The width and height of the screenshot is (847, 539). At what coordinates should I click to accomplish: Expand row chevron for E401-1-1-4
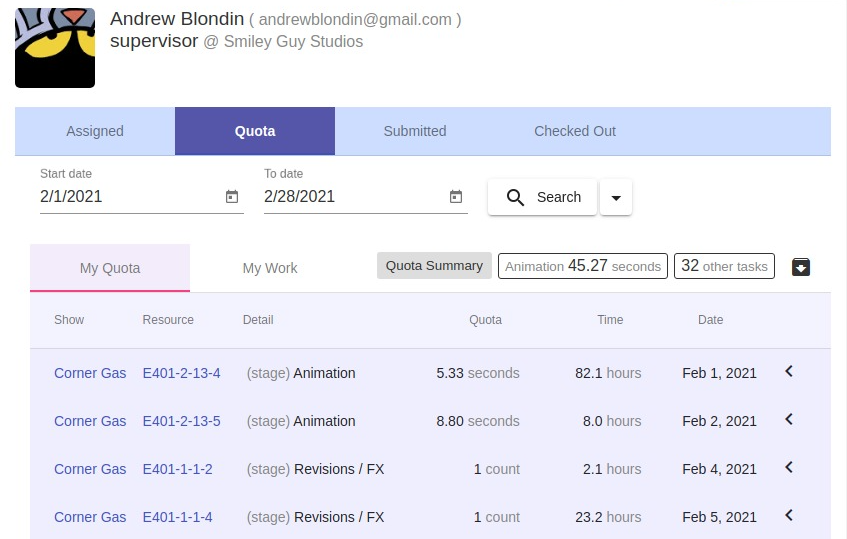pos(789,516)
